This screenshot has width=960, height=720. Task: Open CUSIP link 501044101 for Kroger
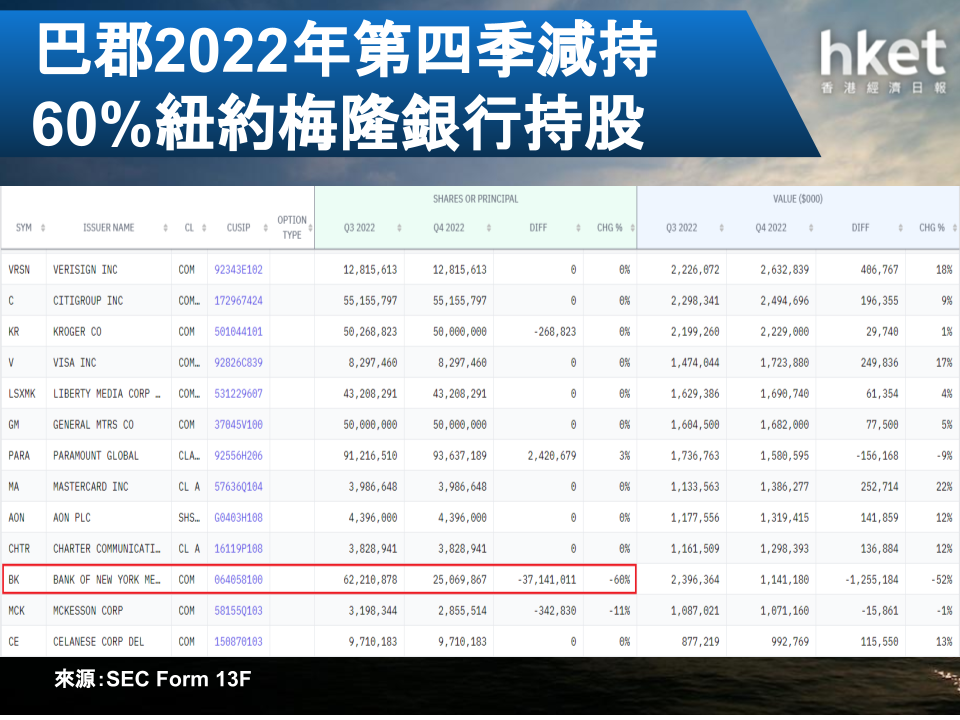coord(238,332)
